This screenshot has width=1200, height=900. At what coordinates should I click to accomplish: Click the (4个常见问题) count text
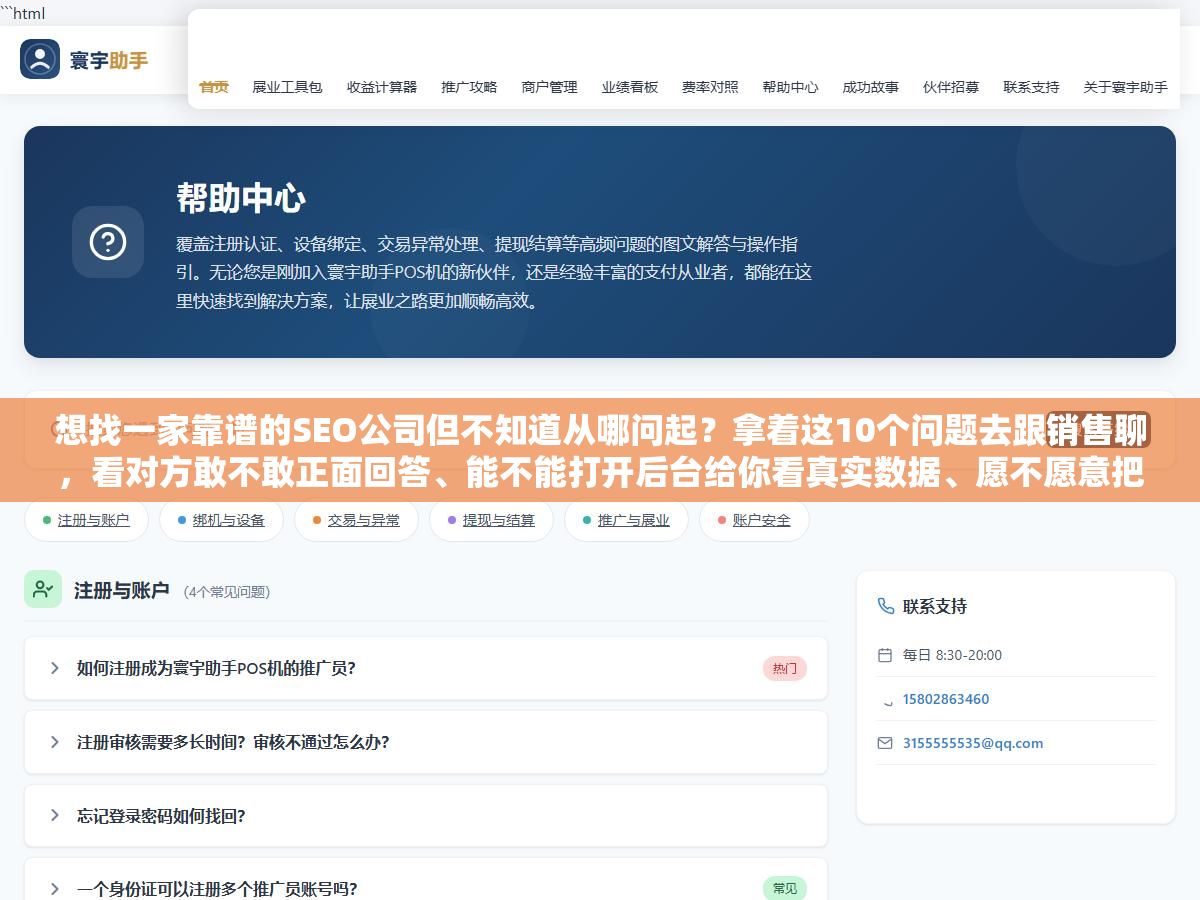(227, 592)
